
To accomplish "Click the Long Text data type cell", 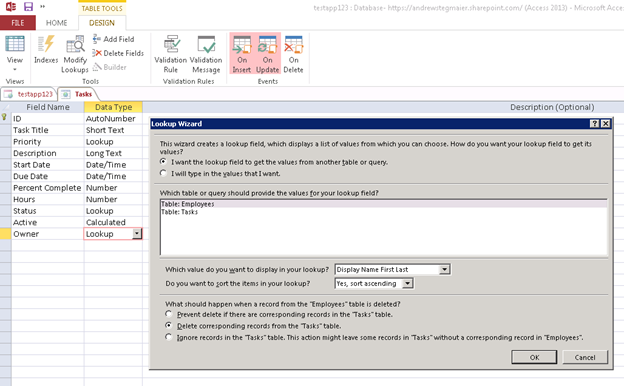I will coord(113,153).
